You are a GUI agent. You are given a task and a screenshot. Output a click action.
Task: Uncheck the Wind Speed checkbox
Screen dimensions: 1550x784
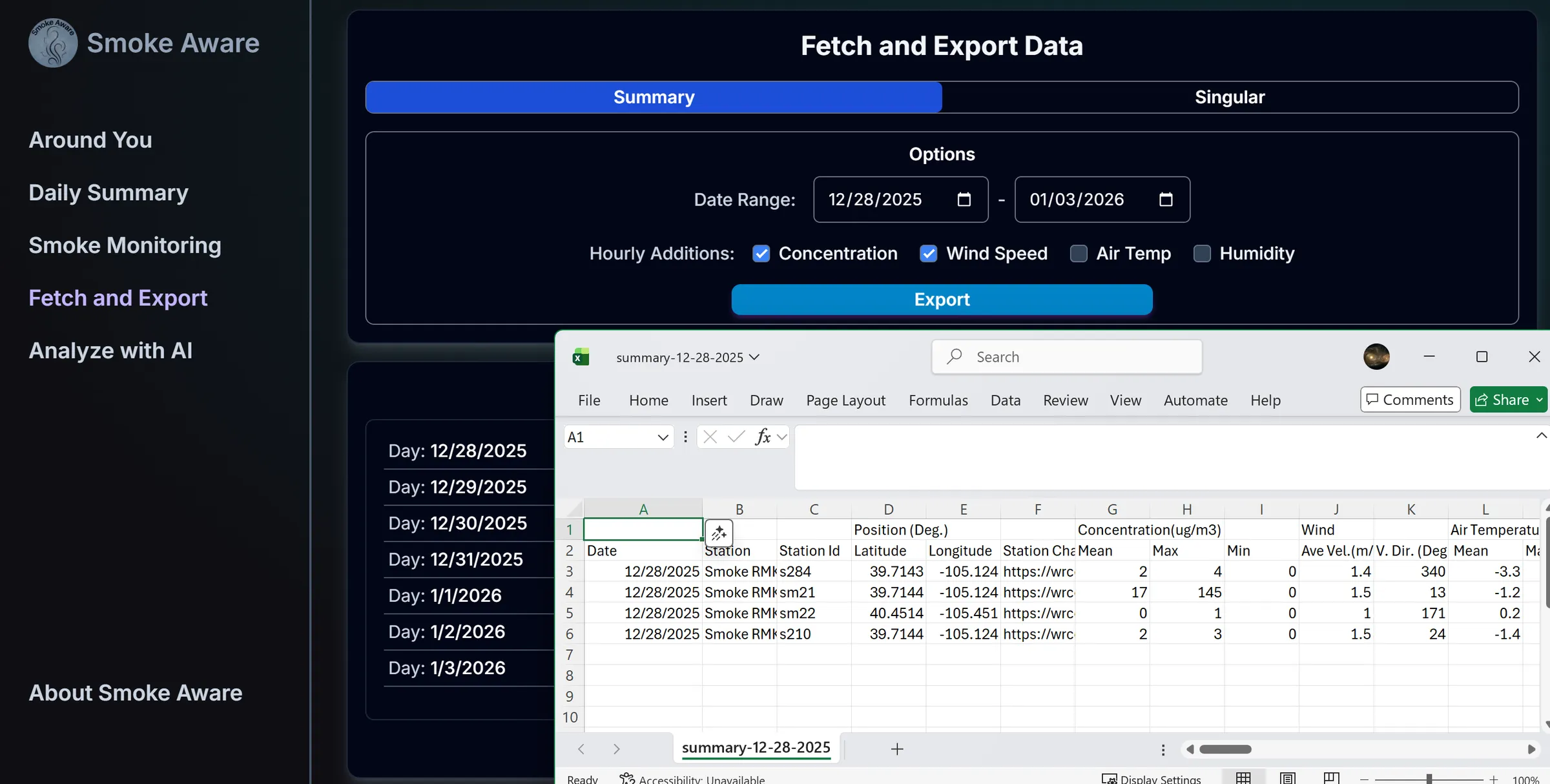[x=929, y=254]
